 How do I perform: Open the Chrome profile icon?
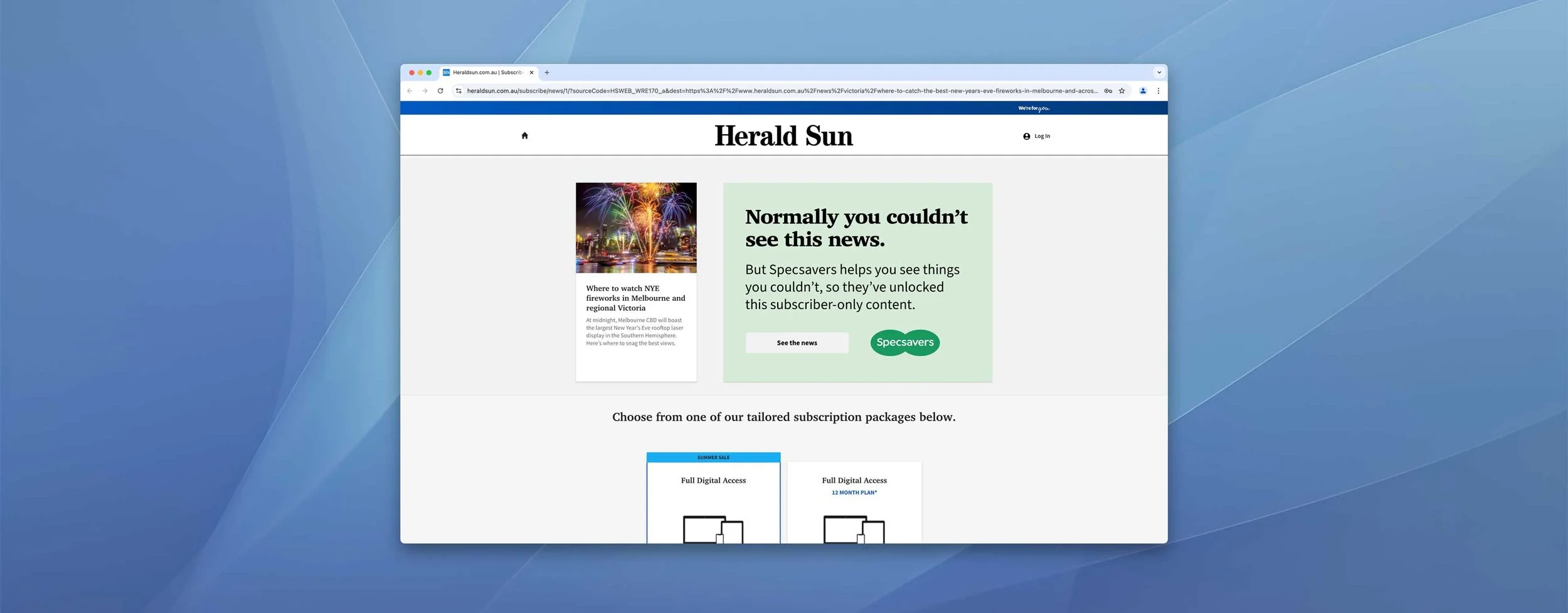[1143, 91]
